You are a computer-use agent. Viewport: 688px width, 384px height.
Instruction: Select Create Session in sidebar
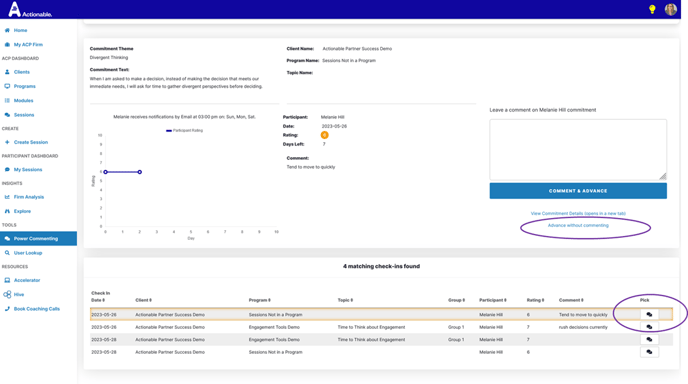coord(31,142)
